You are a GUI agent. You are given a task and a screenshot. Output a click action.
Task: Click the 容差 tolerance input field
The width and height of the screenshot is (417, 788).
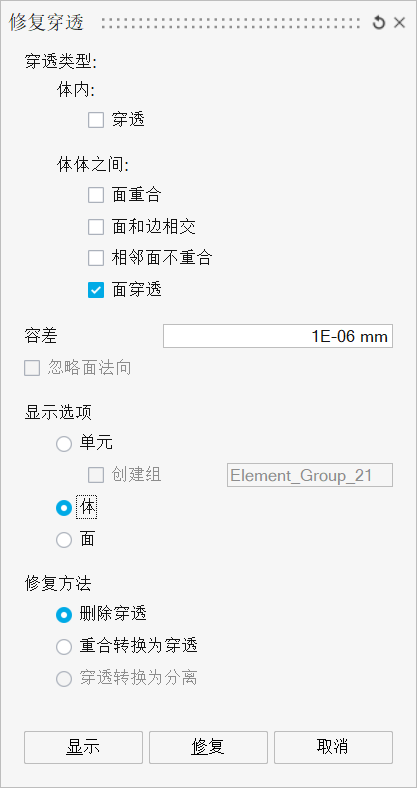[278, 336]
